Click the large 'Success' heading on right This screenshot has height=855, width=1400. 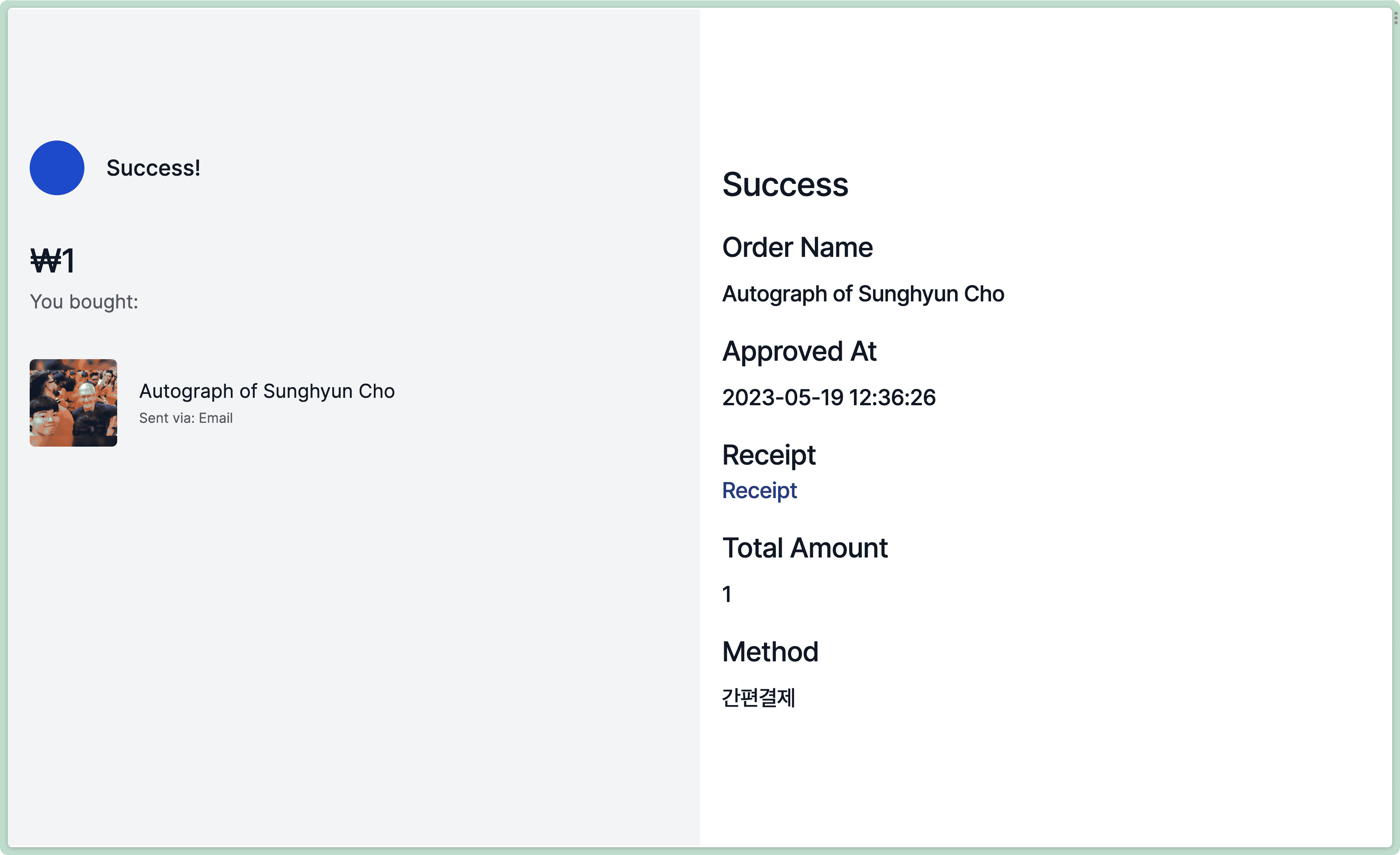(785, 185)
